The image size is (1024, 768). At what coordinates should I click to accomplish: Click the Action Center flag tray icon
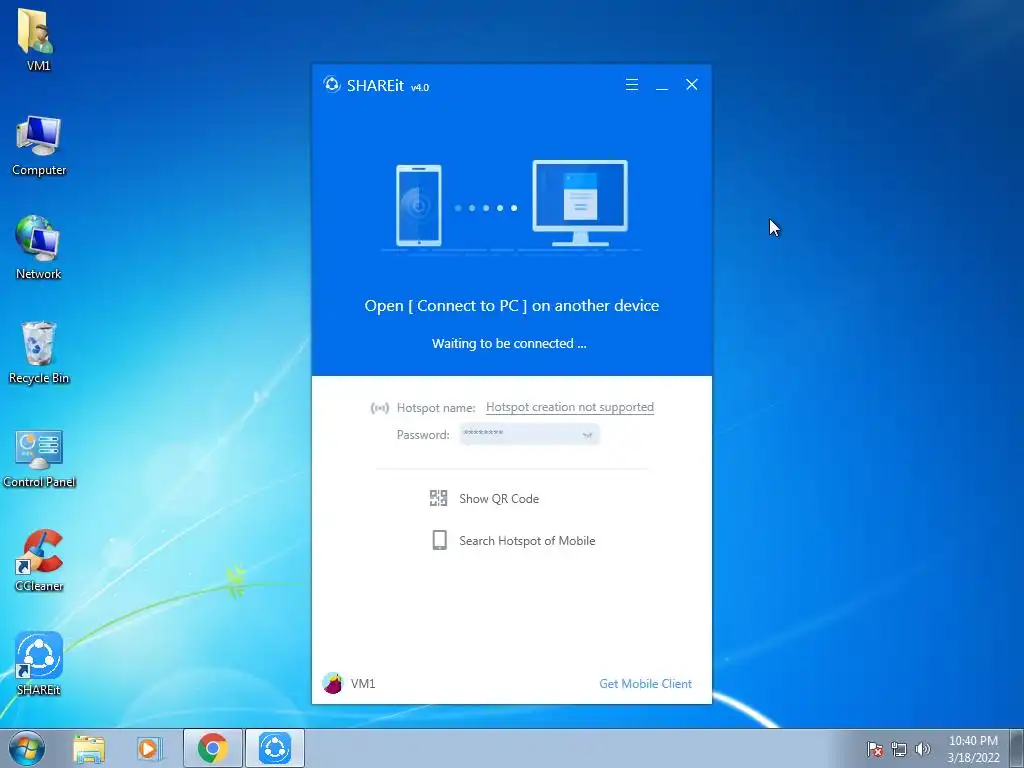click(874, 749)
